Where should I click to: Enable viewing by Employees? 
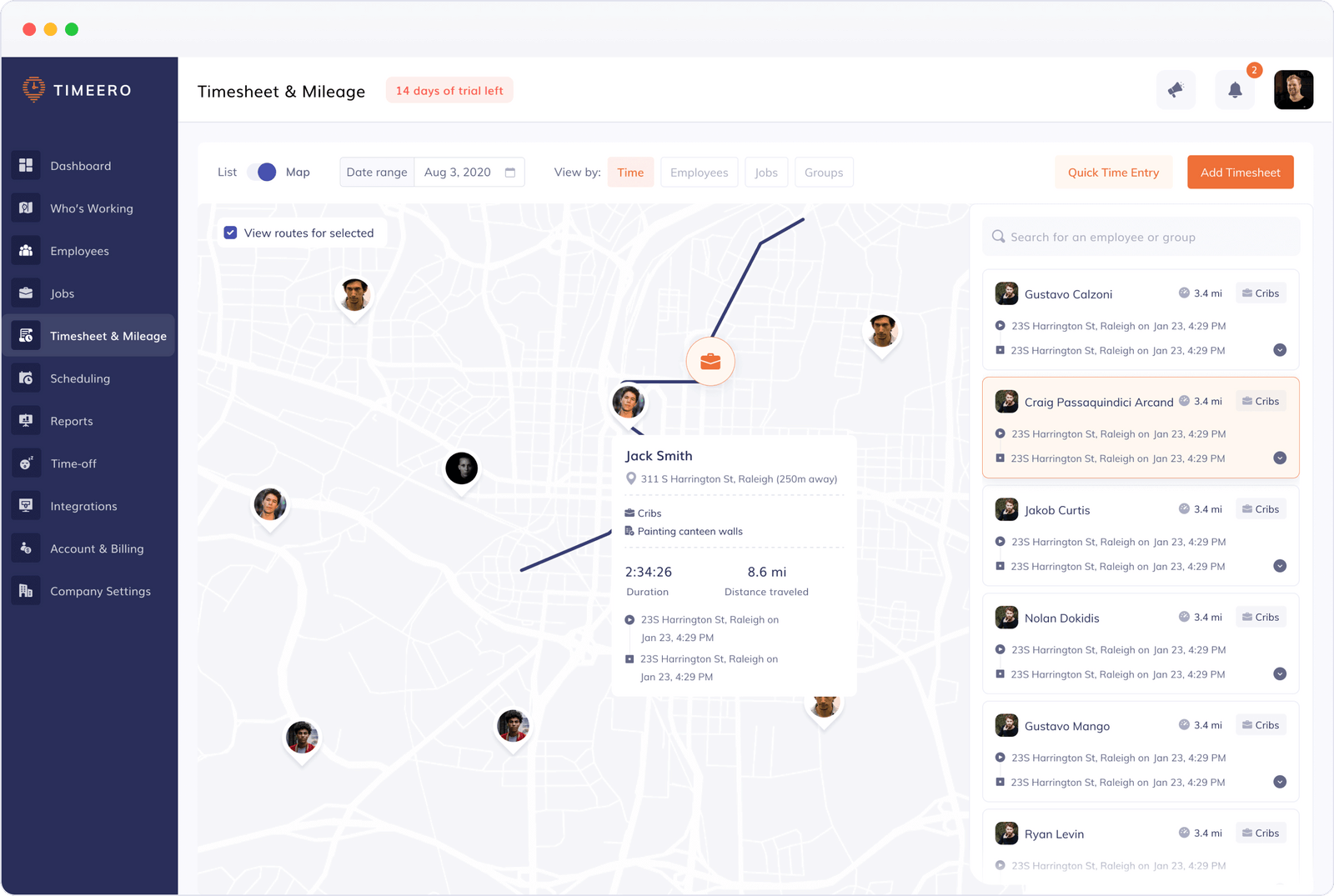[x=699, y=172]
